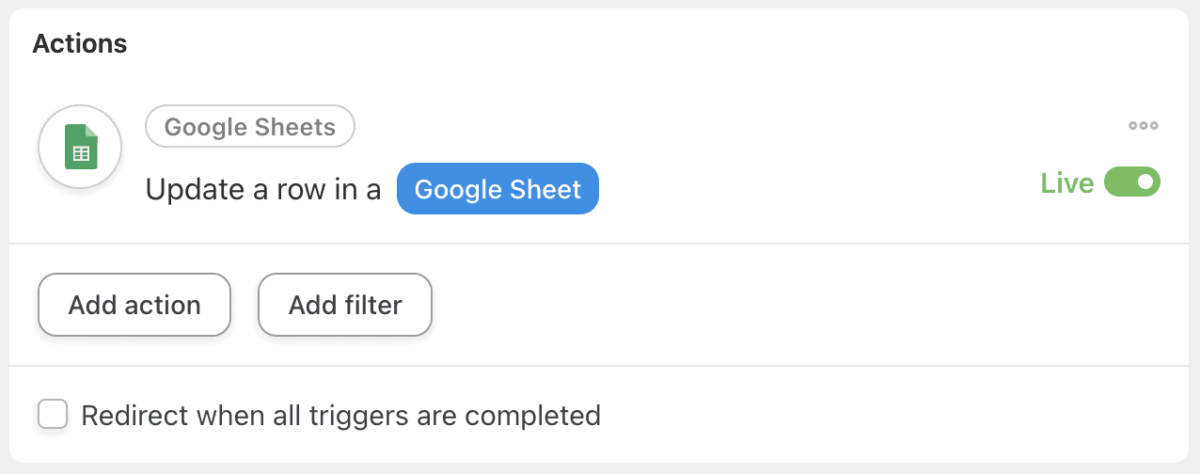Disable the Google Sheets action toggle
This screenshot has height=474, width=1200.
coord(1132,183)
